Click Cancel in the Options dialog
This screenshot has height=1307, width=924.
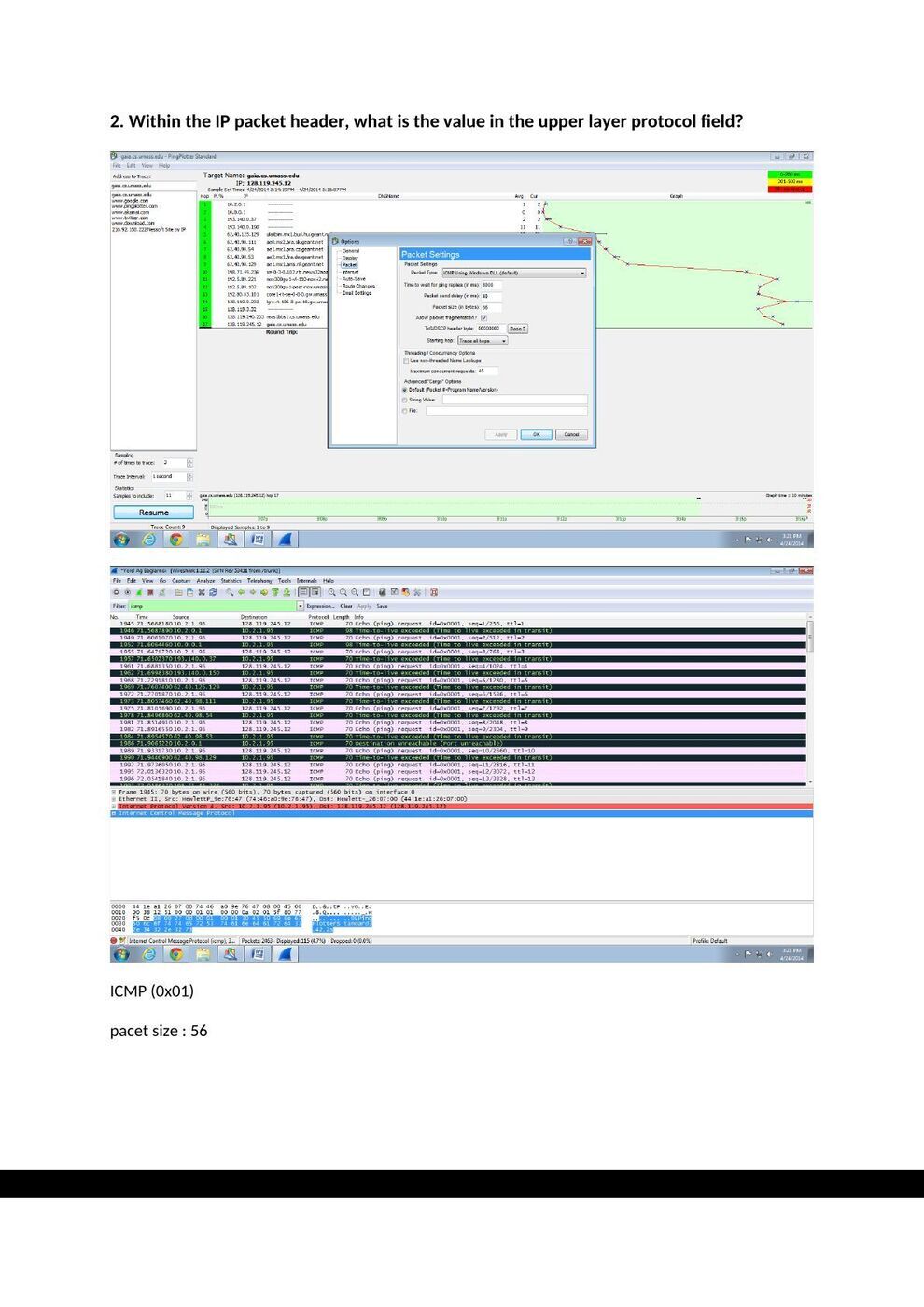[x=571, y=434]
